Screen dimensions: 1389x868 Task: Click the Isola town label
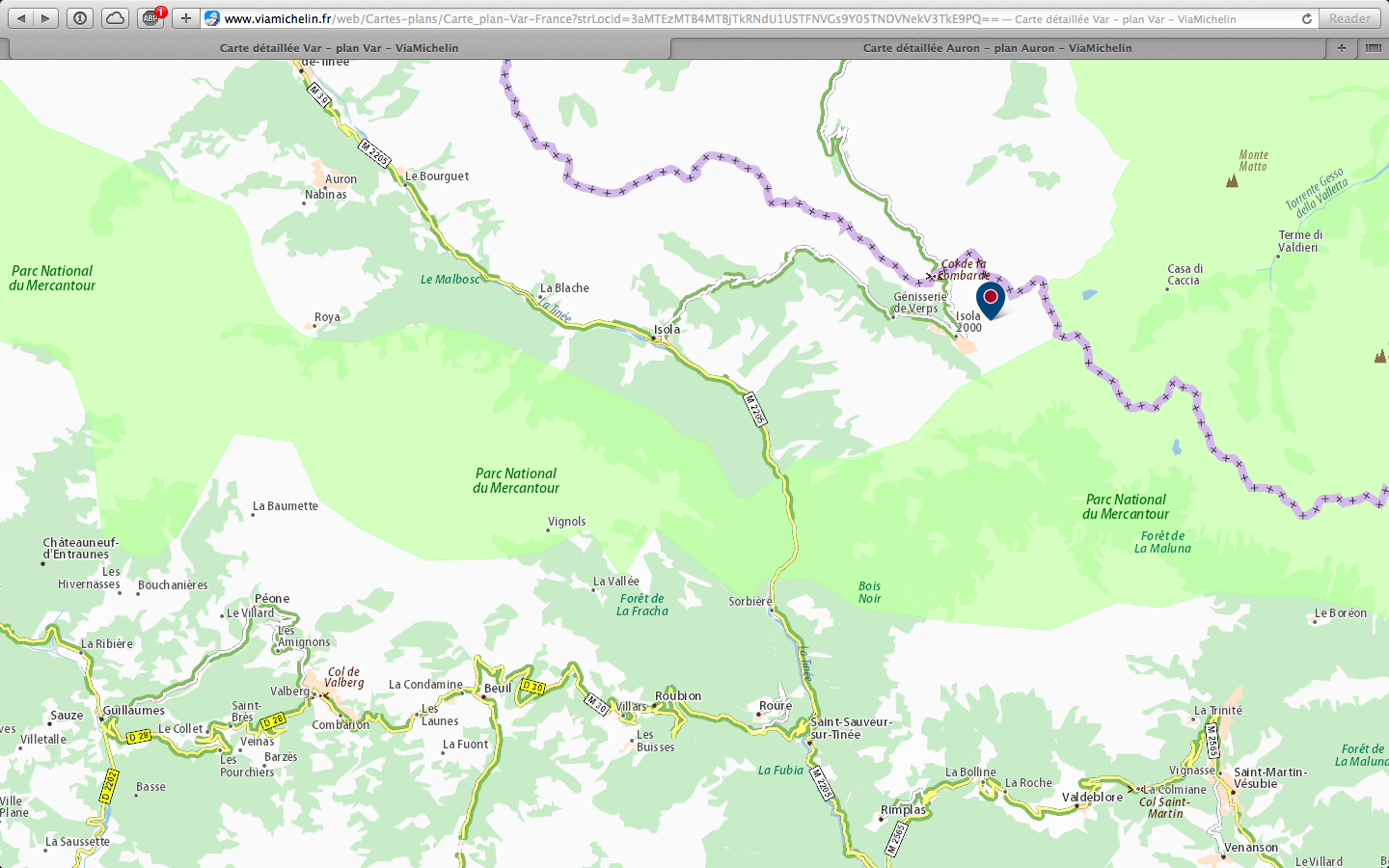click(x=667, y=330)
